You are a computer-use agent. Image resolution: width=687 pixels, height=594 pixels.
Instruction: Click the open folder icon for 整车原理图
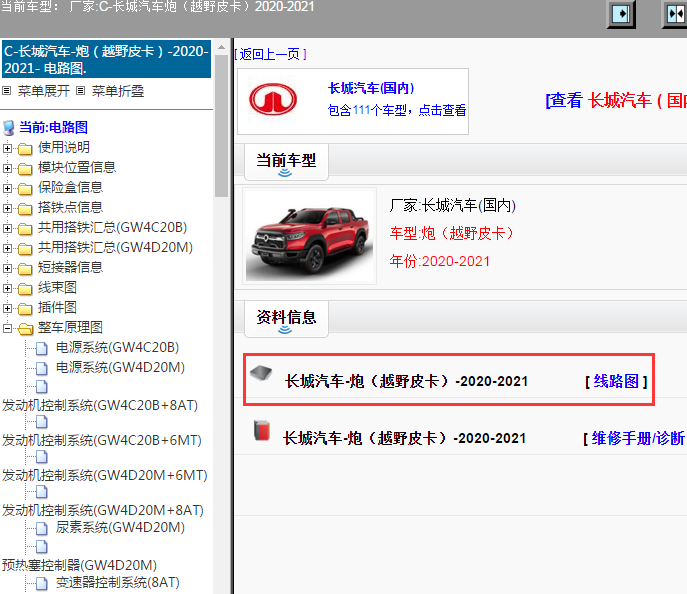[x=25, y=329]
